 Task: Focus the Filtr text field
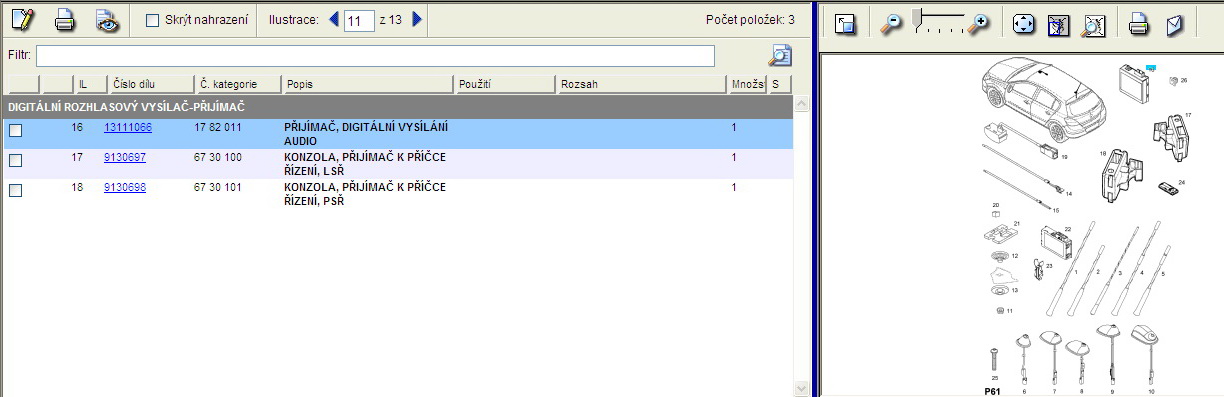tap(375, 55)
